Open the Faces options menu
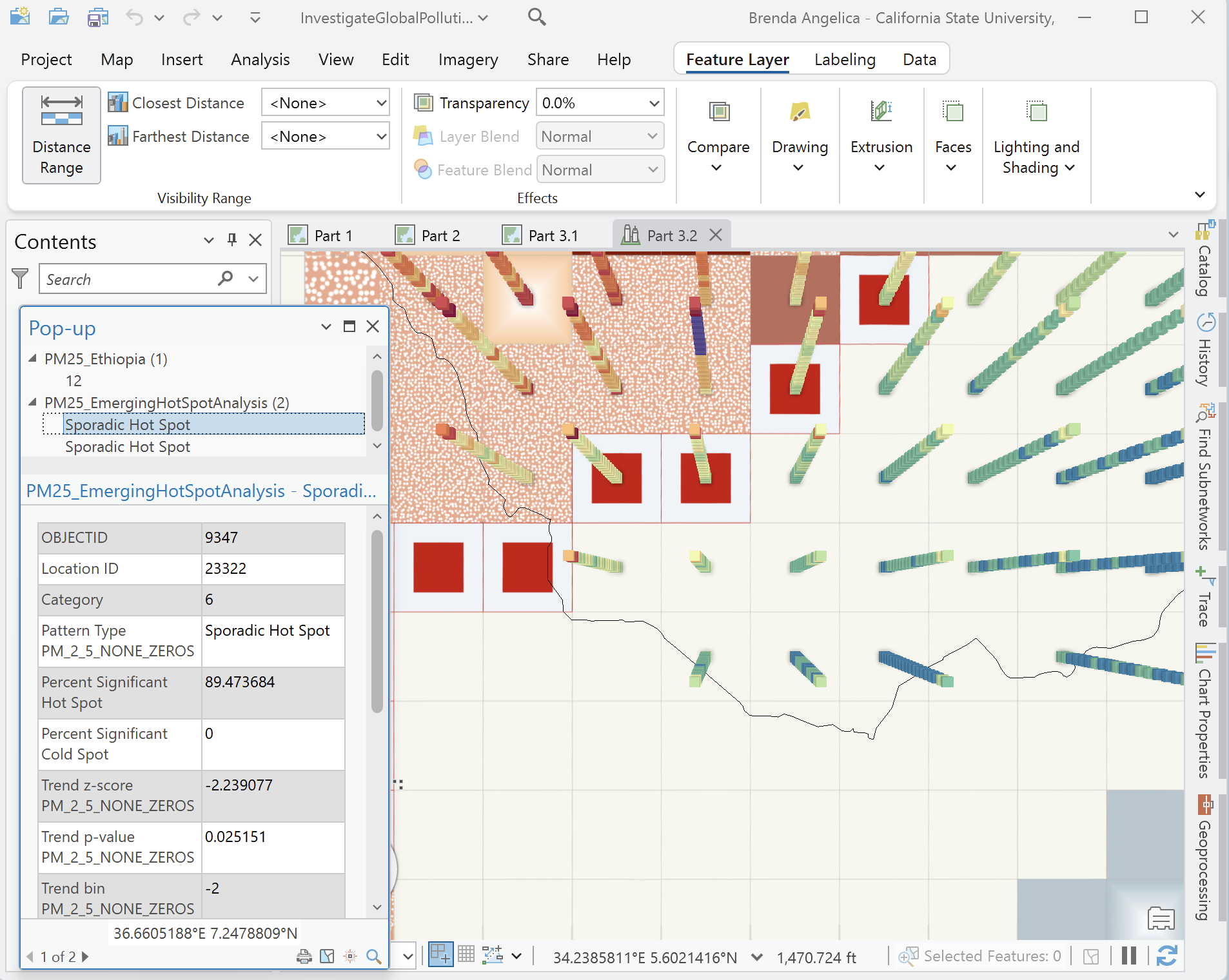The image size is (1229, 980). (952, 137)
